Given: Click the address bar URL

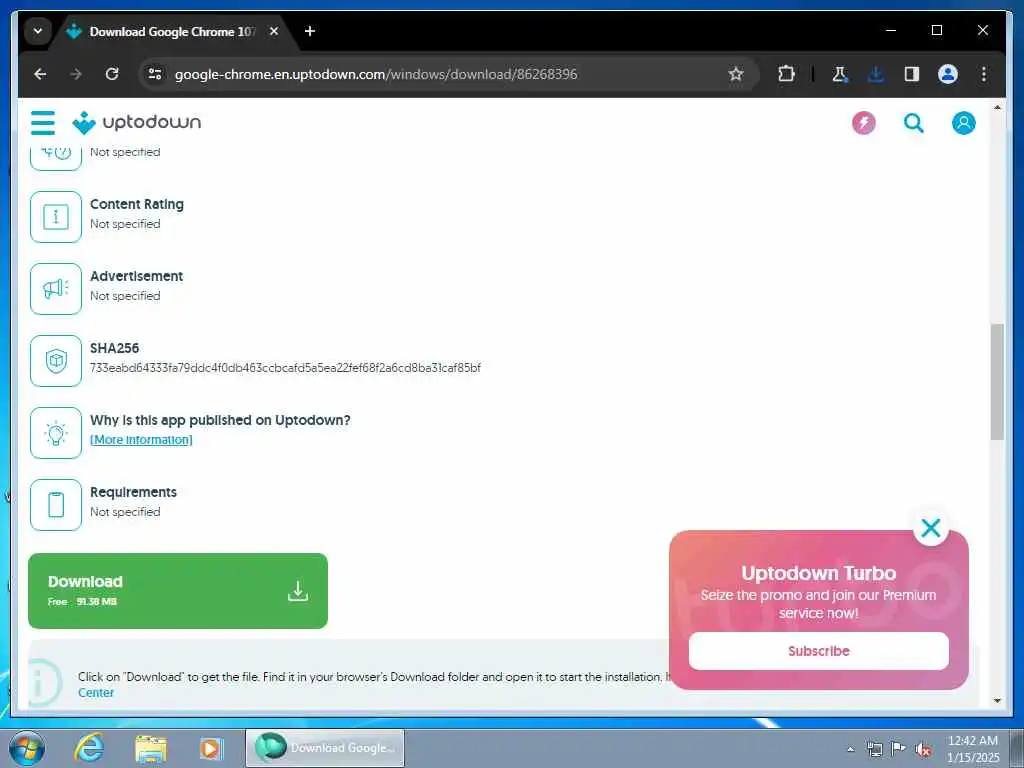Looking at the screenshot, I should [376, 74].
